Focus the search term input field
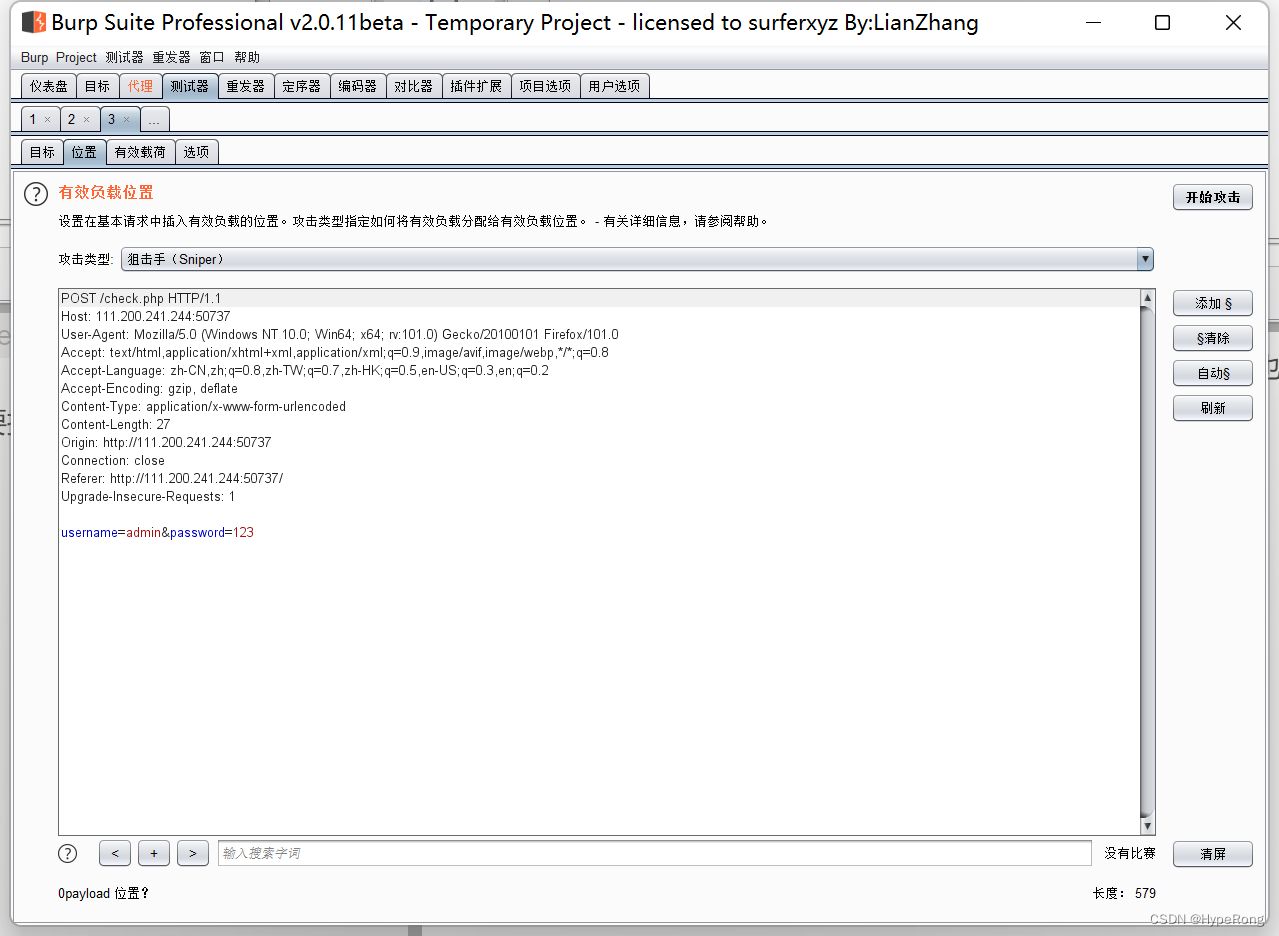 coord(655,853)
